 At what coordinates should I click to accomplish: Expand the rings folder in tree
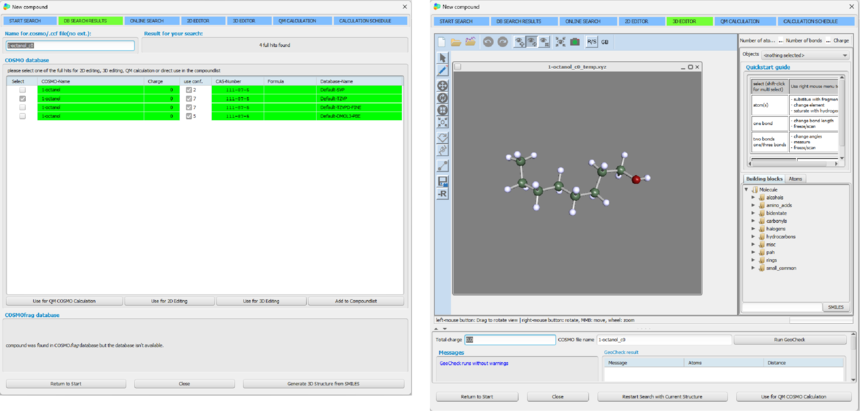753,260
